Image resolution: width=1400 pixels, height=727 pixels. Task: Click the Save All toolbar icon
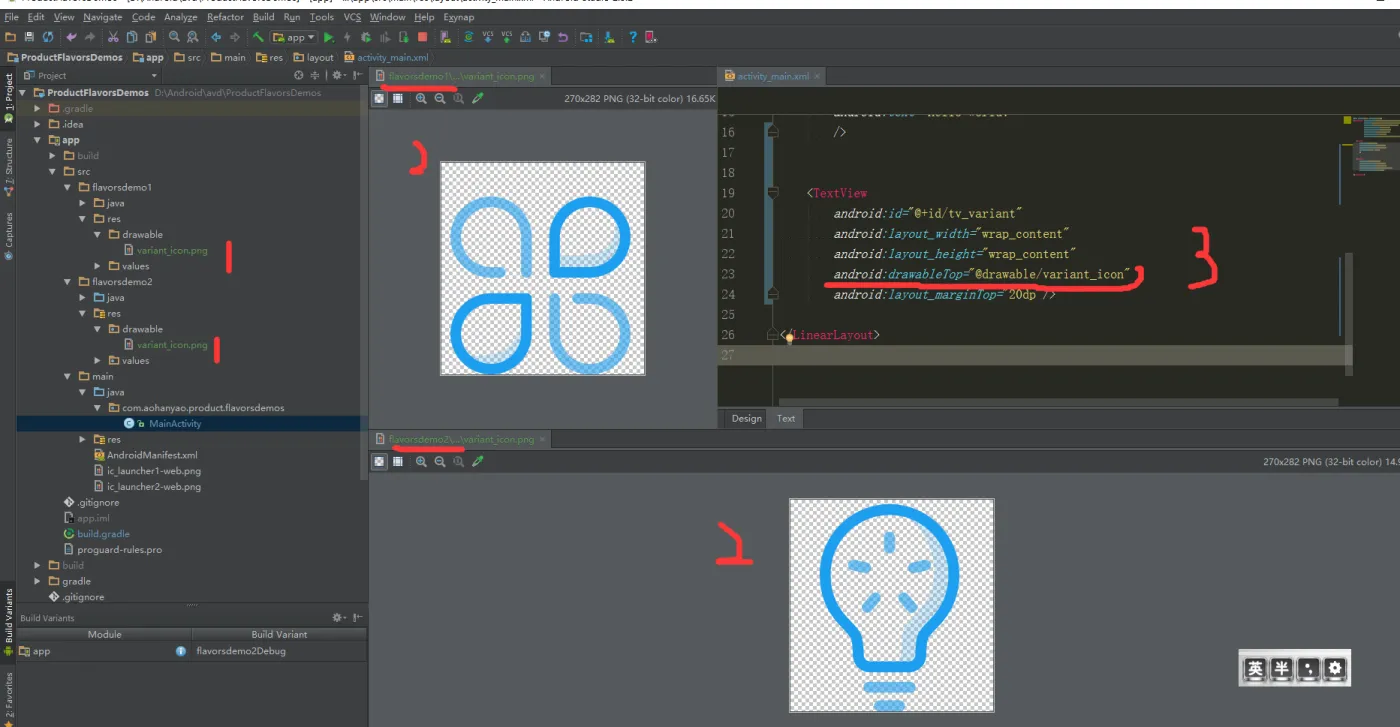29,37
